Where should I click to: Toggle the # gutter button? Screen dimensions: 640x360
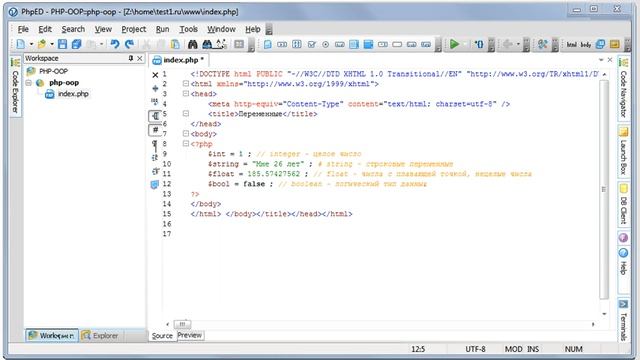[155, 130]
